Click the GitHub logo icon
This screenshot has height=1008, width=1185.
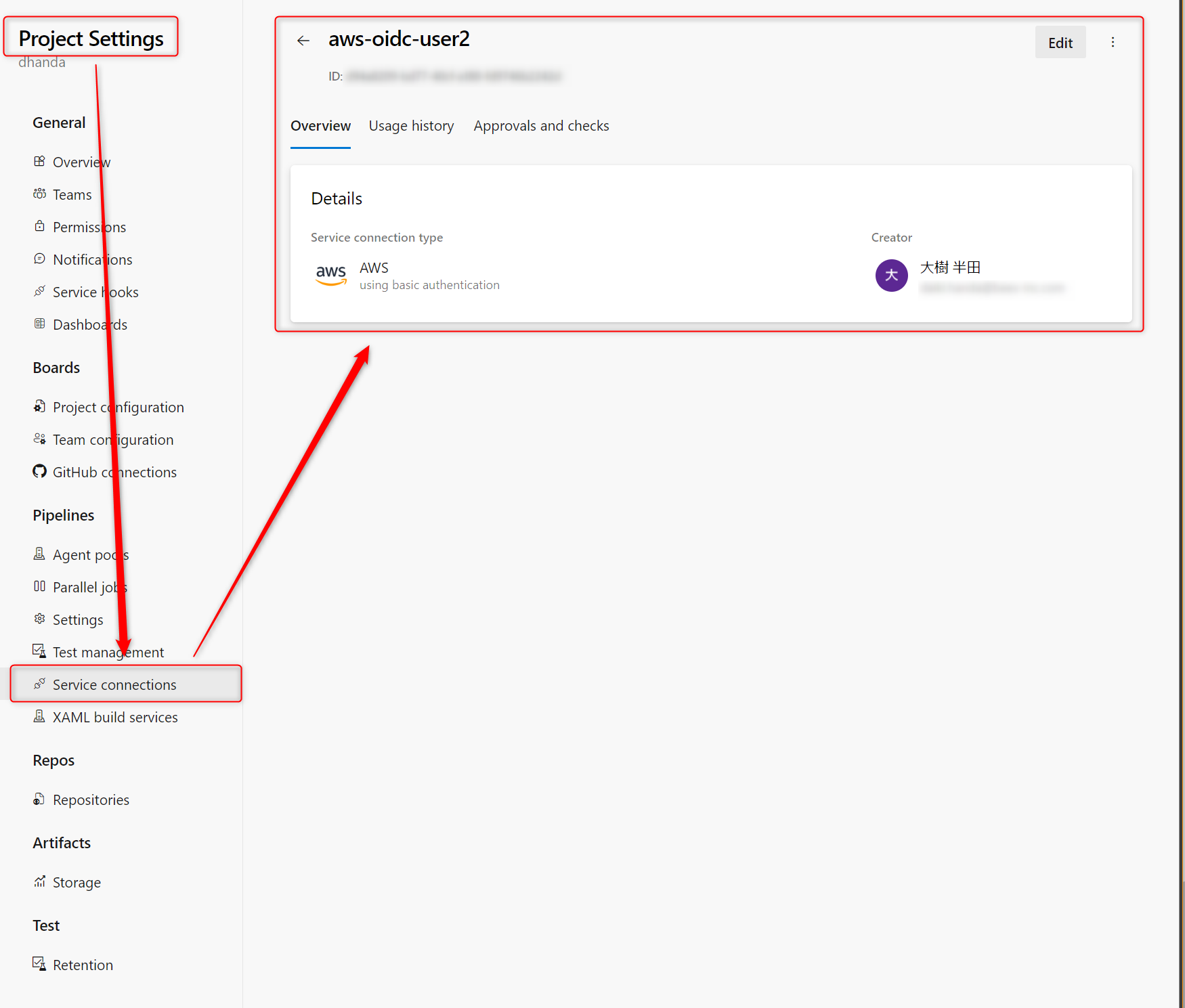coord(40,472)
